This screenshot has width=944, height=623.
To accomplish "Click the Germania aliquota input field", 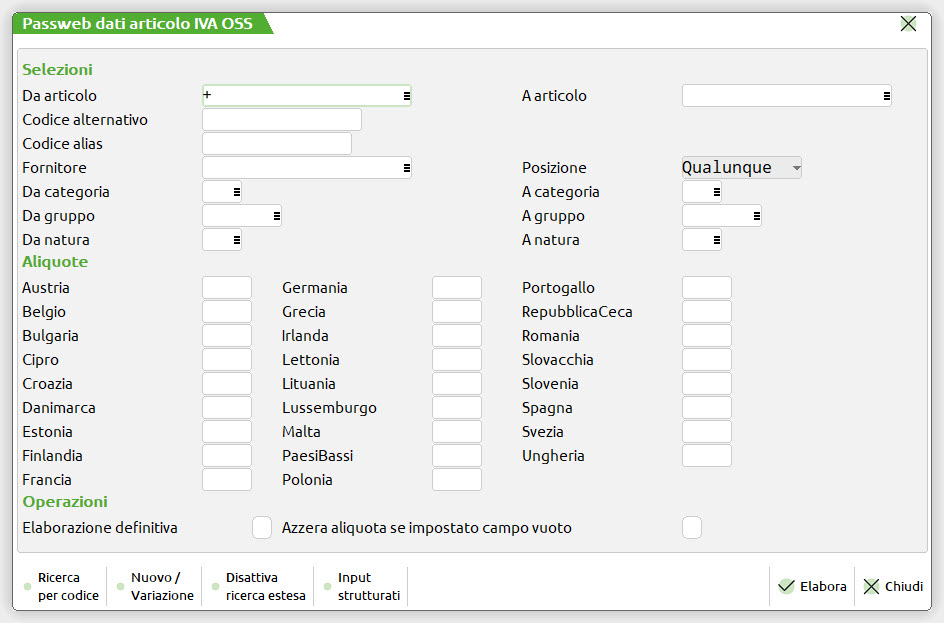I will (457, 288).
